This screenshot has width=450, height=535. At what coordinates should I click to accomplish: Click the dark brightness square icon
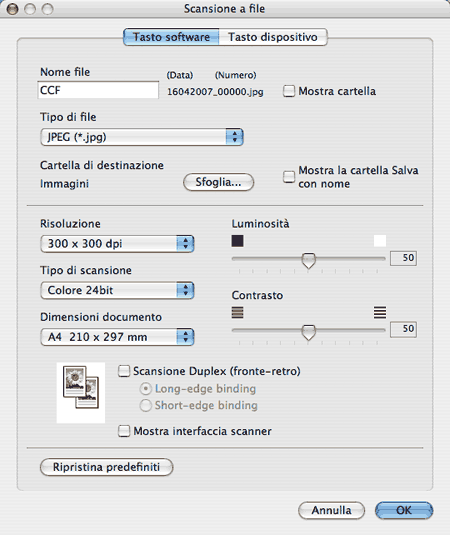pos(237,241)
